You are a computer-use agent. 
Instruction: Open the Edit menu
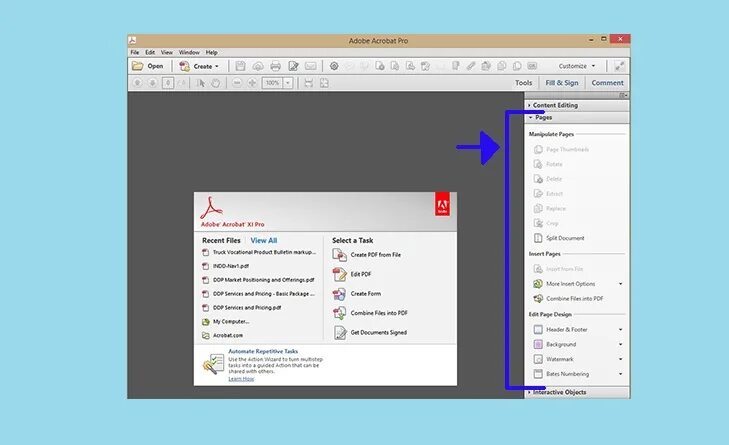[x=150, y=53]
